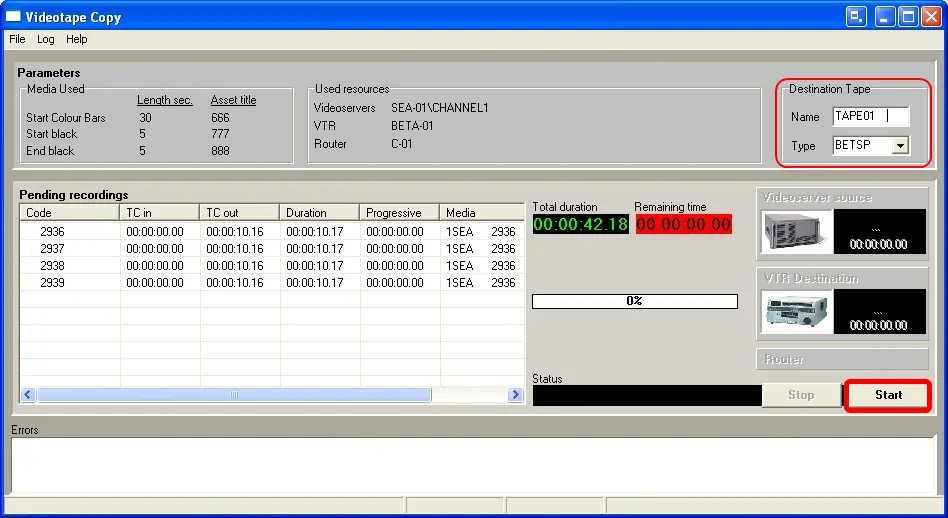Viewport: 948px width, 518px height.
Task: Click the destination tape Name field
Action: [870, 116]
